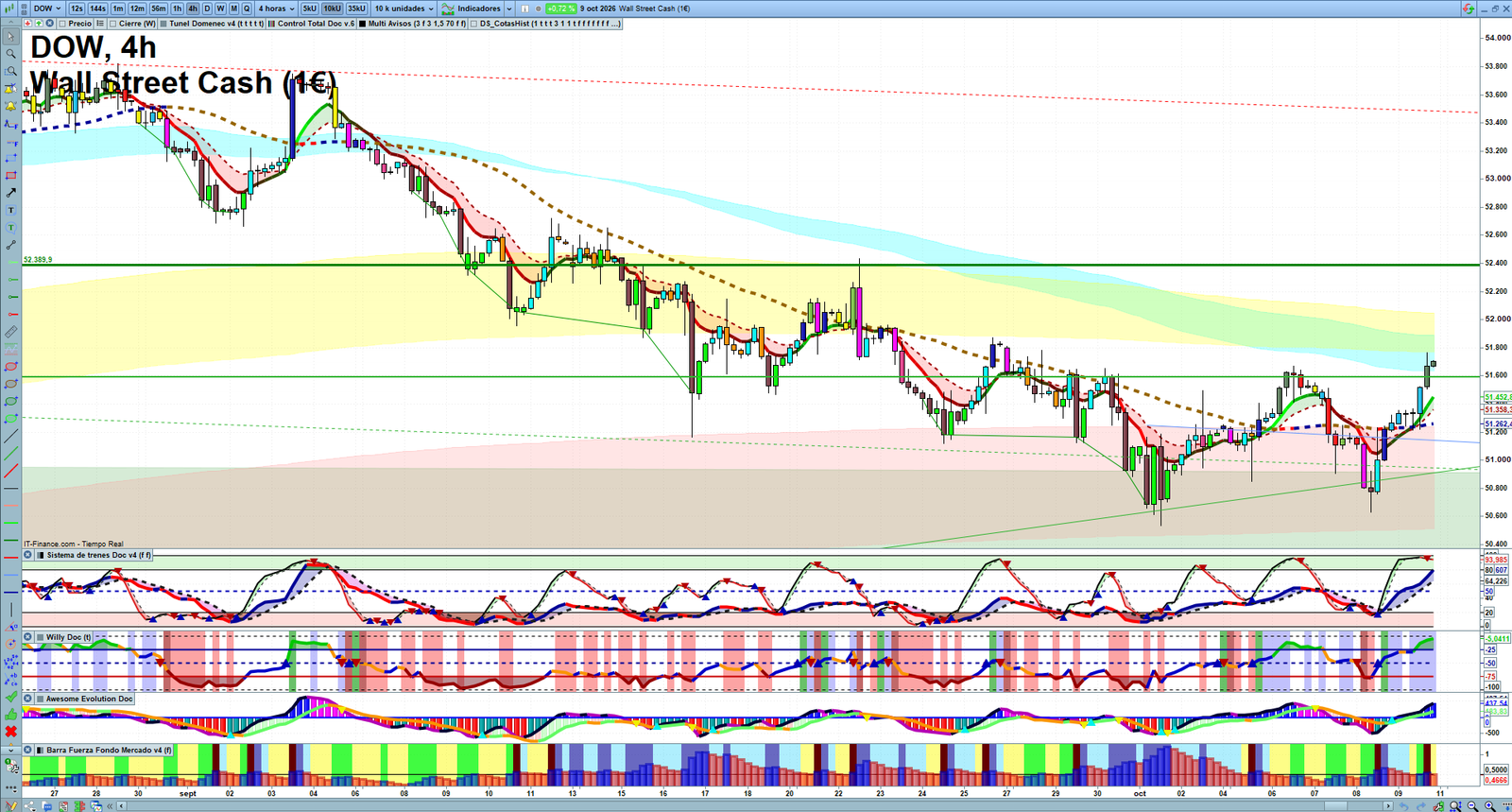The image size is (1512, 812).
Task: Open the 4 horas timeframe dropdown
Action: click(x=276, y=9)
